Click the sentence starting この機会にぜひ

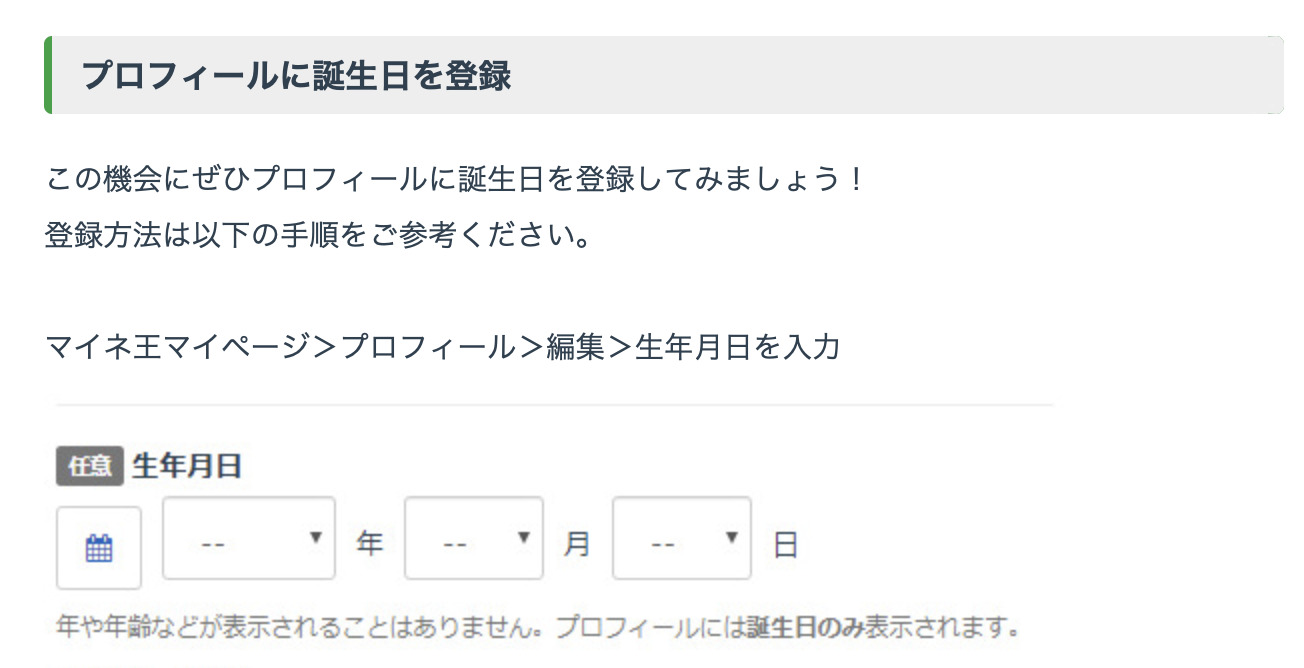[455, 181]
